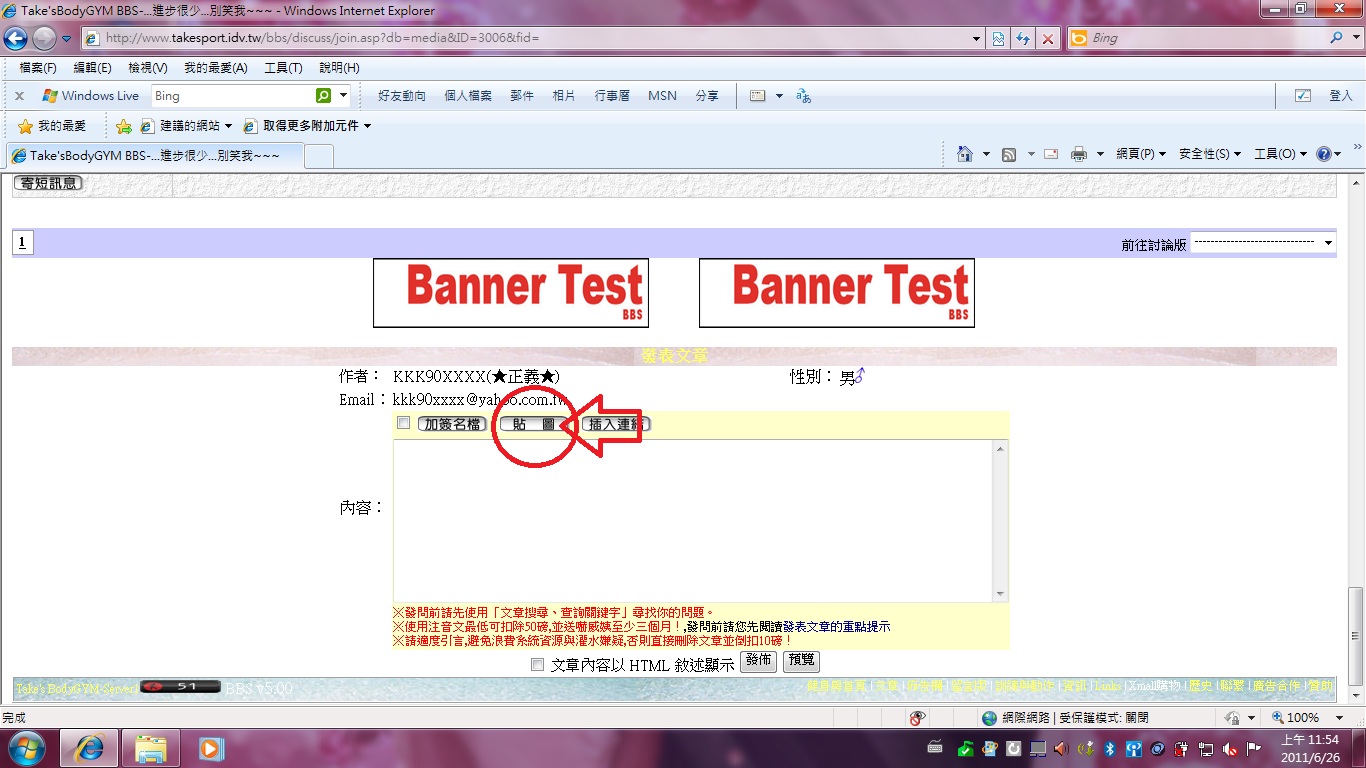Close the Windows Live toolbar with X
Image resolution: width=1366 pixels, height=768 pixels.
pos(19,96)
